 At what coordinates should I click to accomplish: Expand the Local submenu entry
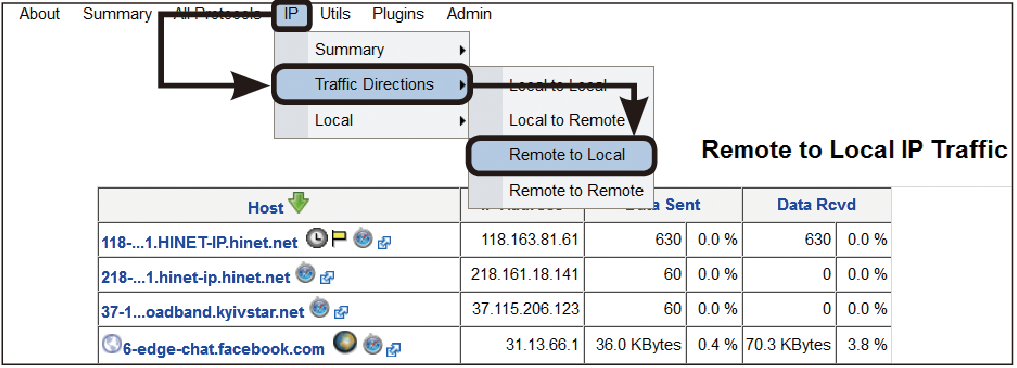(372, 121)
